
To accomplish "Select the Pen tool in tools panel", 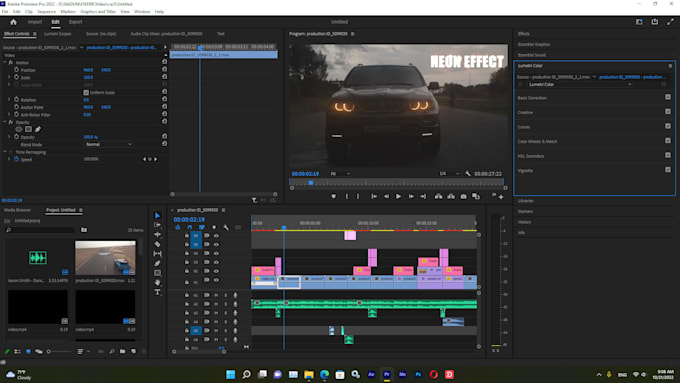I will point(157,263).
